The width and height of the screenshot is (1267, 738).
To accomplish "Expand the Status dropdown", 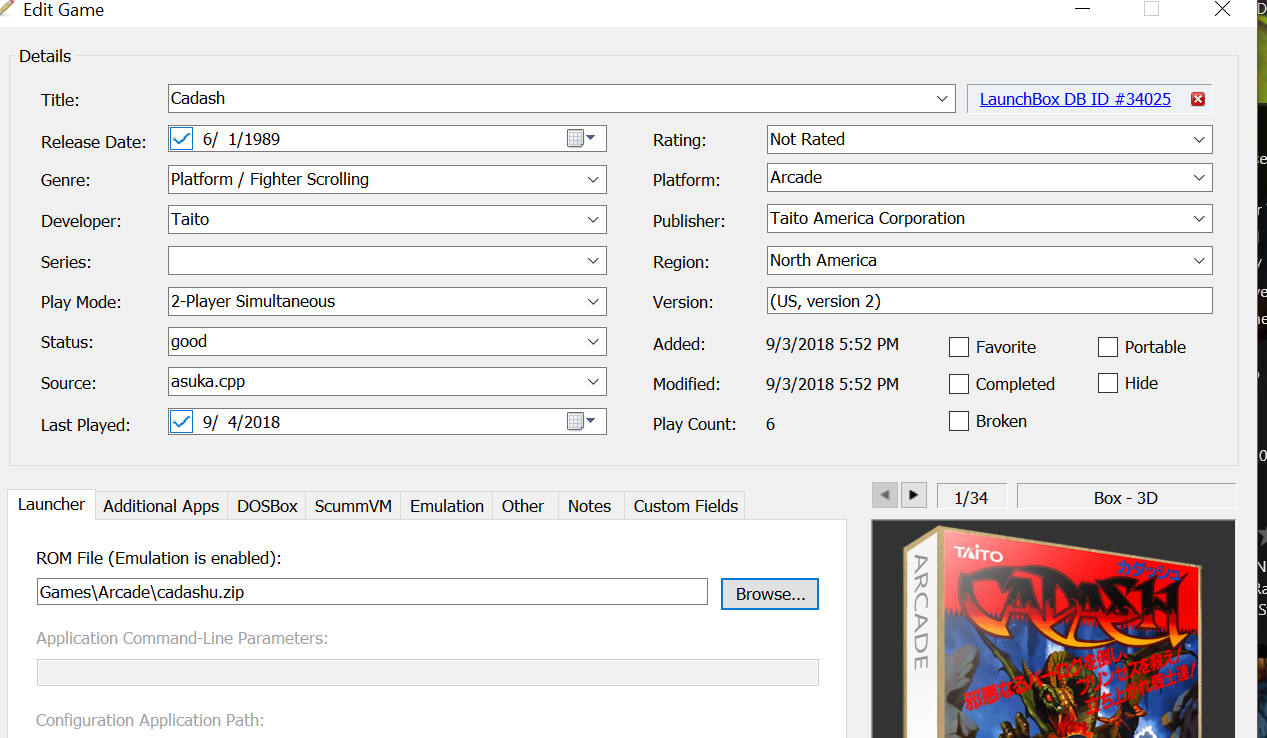I will click(594, 342).
